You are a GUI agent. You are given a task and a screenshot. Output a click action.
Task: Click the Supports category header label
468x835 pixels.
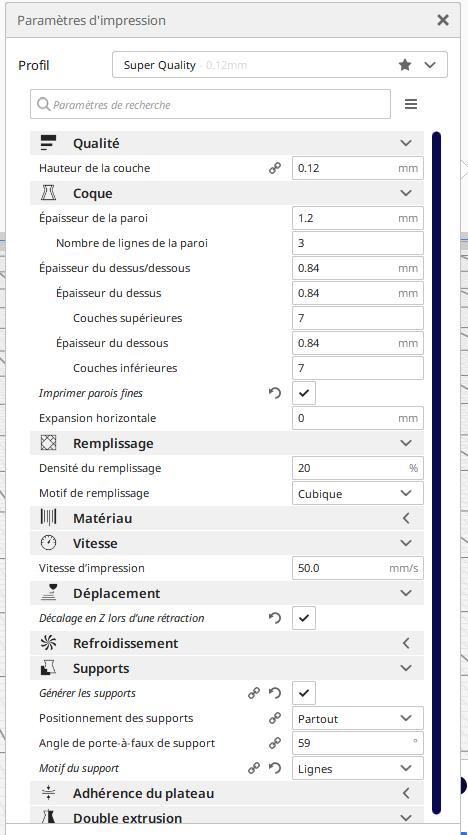(x=101, y=668)
